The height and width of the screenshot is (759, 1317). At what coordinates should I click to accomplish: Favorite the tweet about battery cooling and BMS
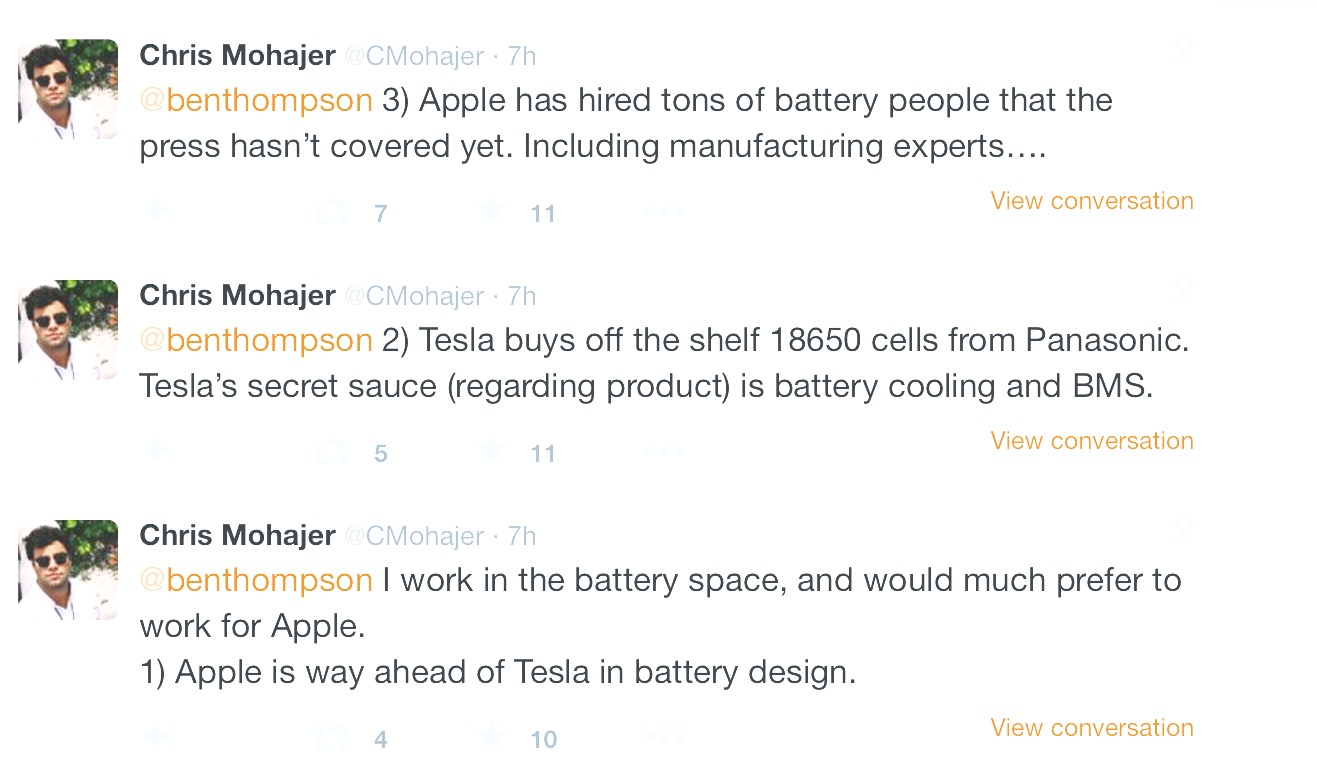pyautogui.click(x=491, y=453)
